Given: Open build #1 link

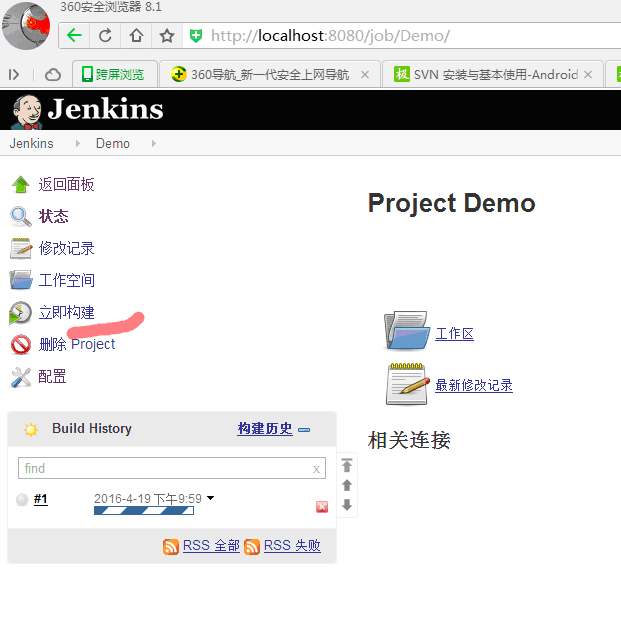Looking at the screenshot, I should (41, 499).
